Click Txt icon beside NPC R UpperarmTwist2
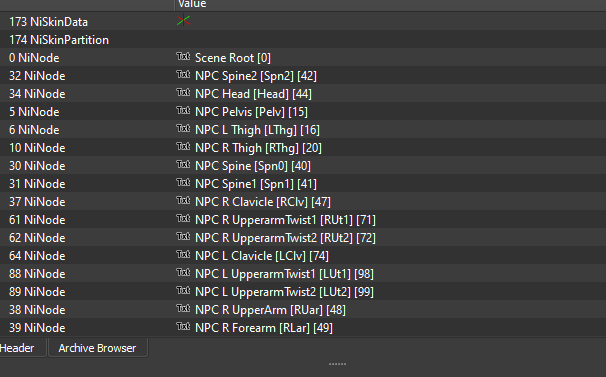 click(183, 237)
